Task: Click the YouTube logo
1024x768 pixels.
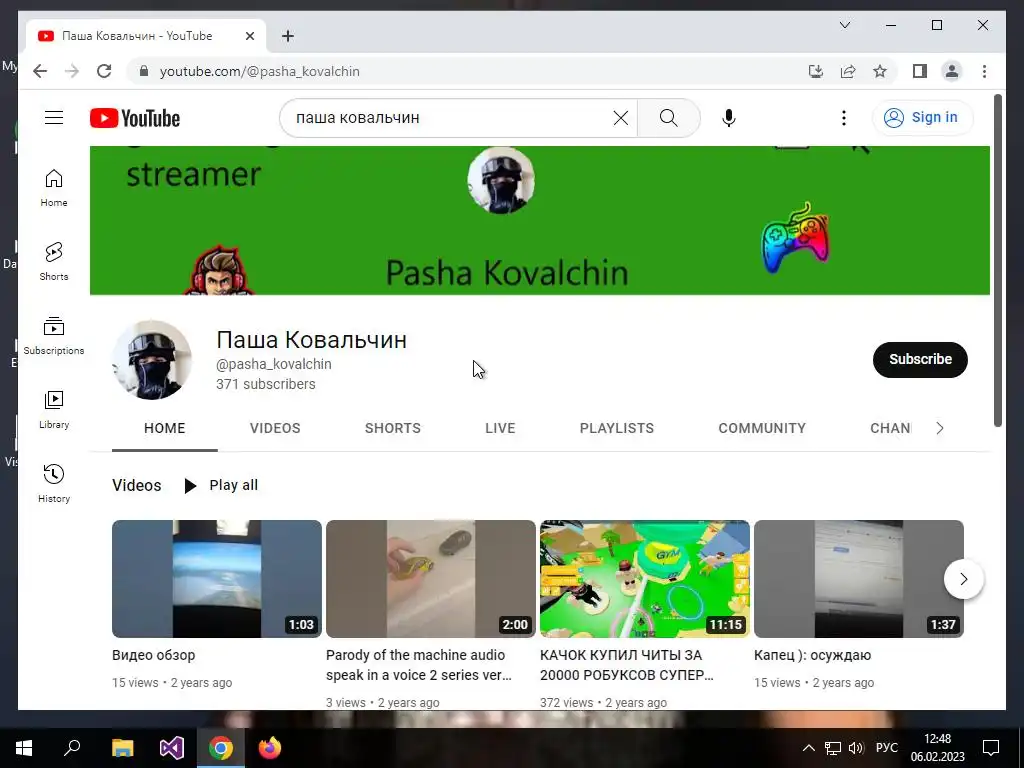Action: click(x=135, y=118)
